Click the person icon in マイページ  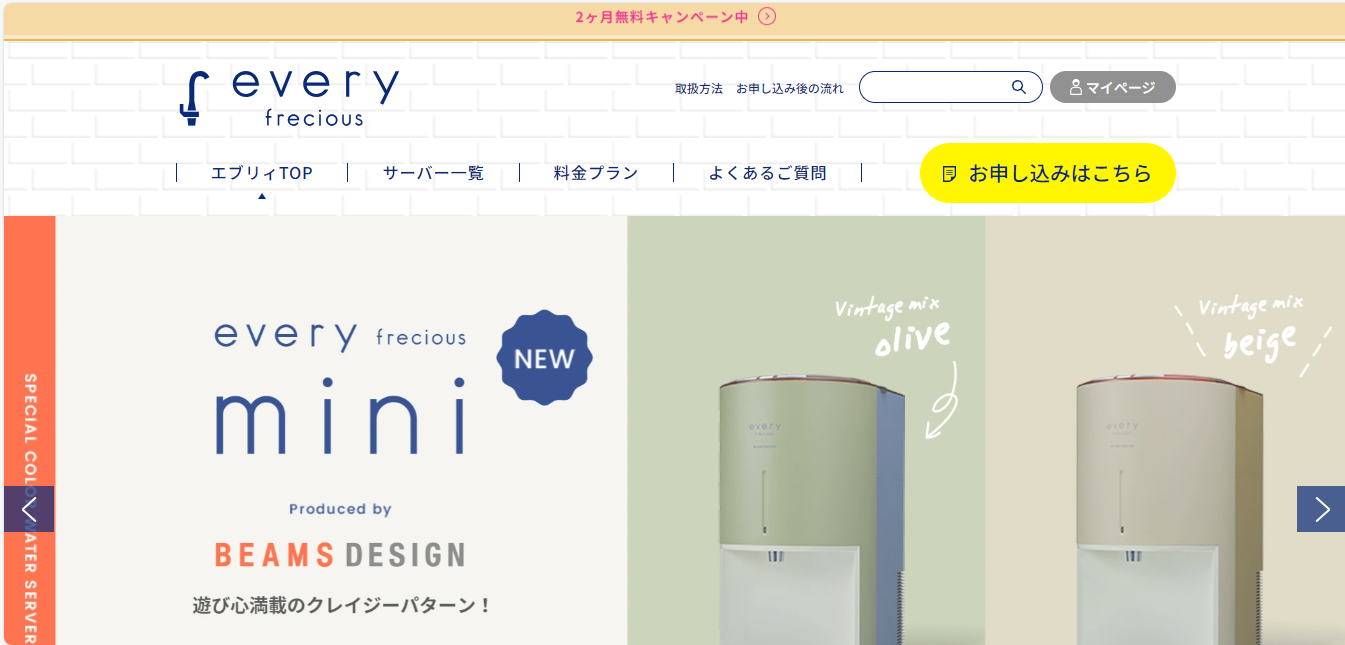coord(1076,87)
